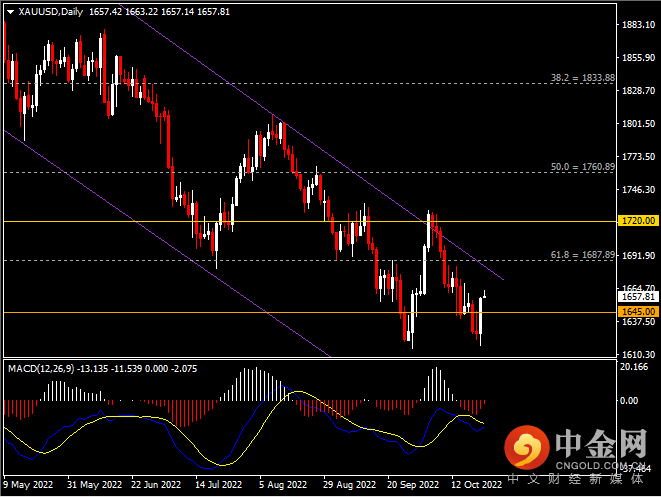Click the 5 Aug 2022 date label
The height and width of the screenshot is (497, 661).
283,485
